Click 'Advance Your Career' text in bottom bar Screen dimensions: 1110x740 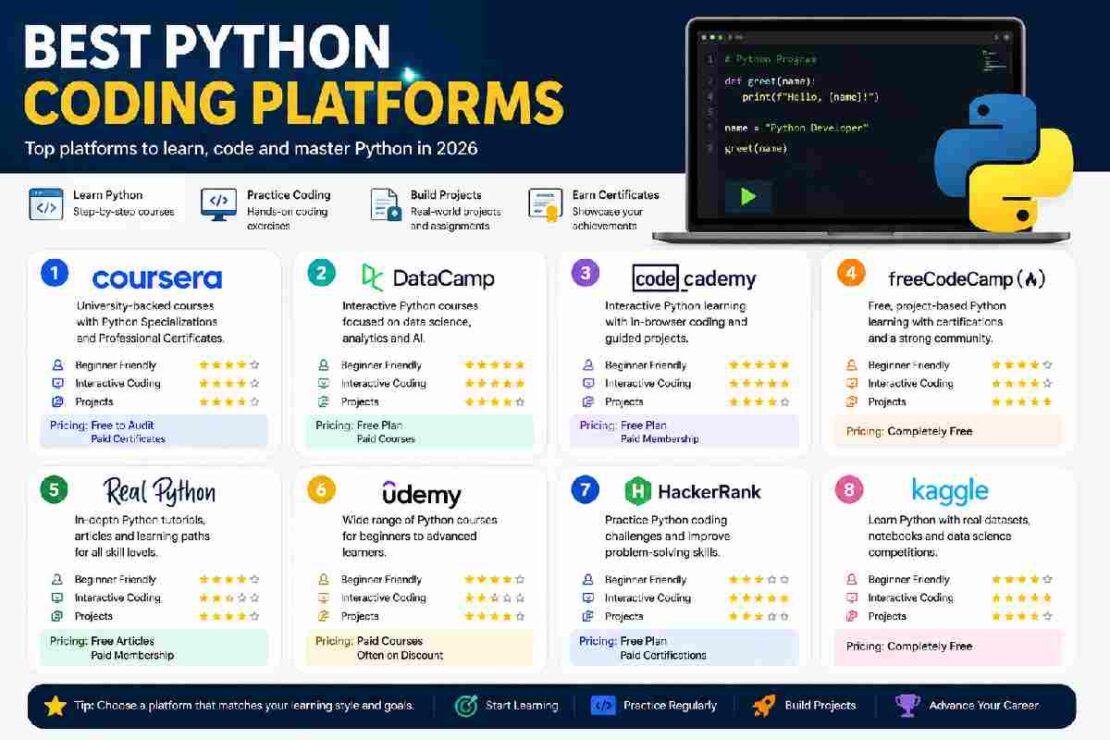pos(984,705)
